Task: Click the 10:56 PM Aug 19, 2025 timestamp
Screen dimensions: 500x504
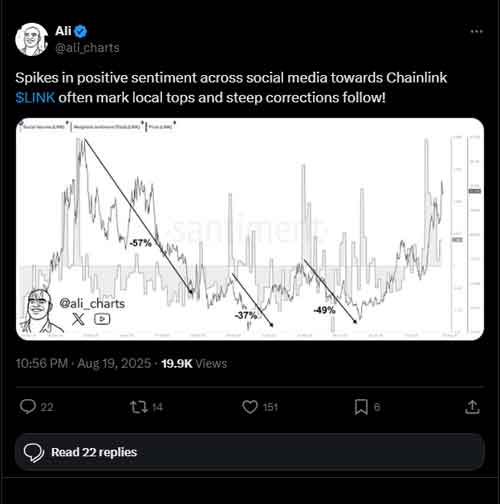Action: pos(83,363)
